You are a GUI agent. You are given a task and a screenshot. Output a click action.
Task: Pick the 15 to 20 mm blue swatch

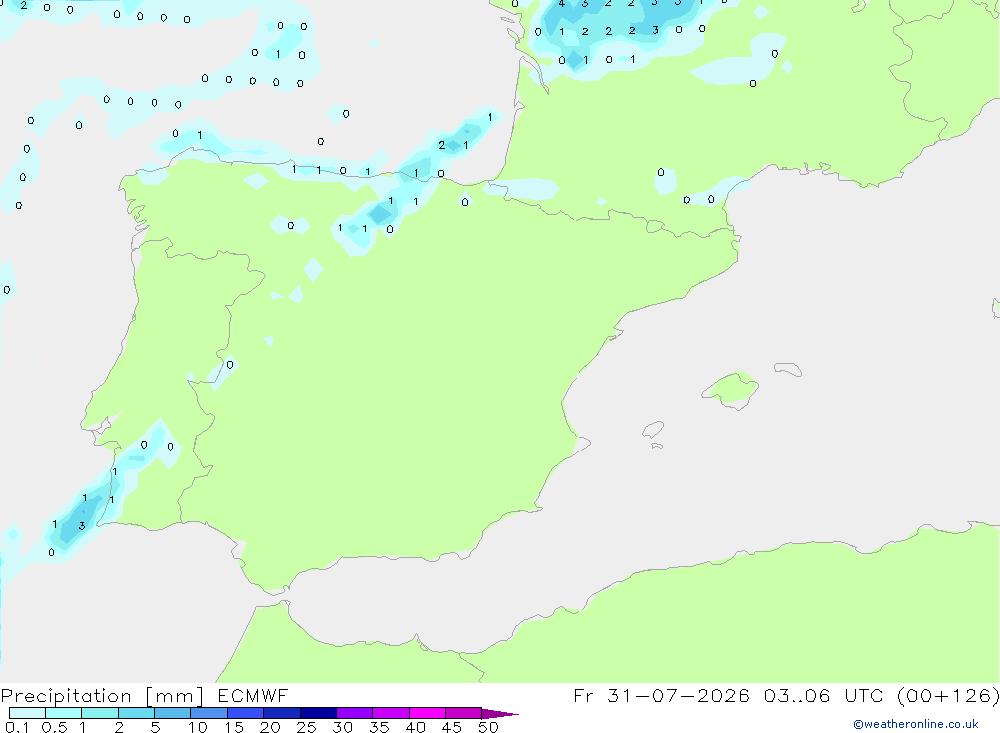(x=246, y=713)
